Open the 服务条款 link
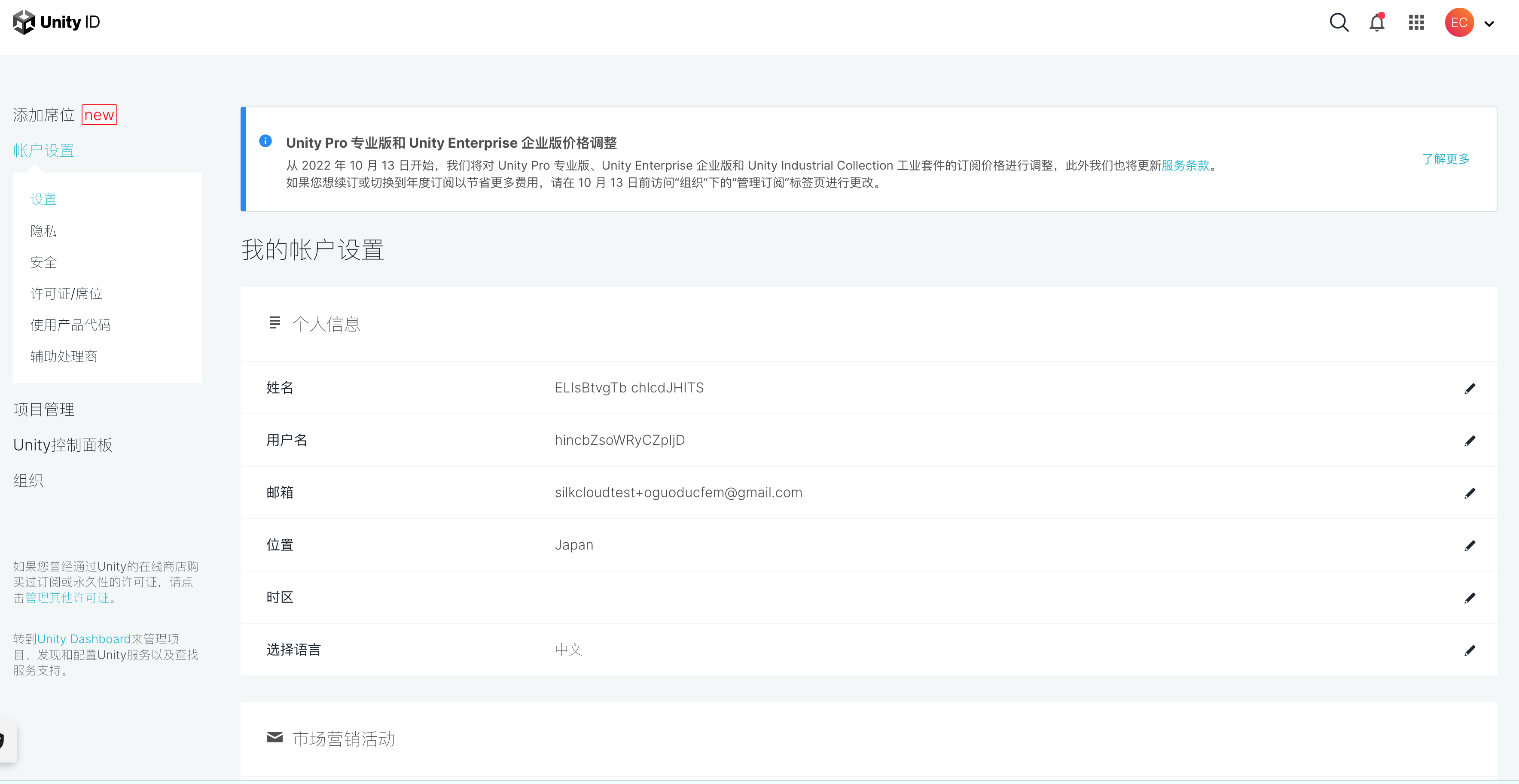Screen dimensions: 1519x784 [1185, 166]
